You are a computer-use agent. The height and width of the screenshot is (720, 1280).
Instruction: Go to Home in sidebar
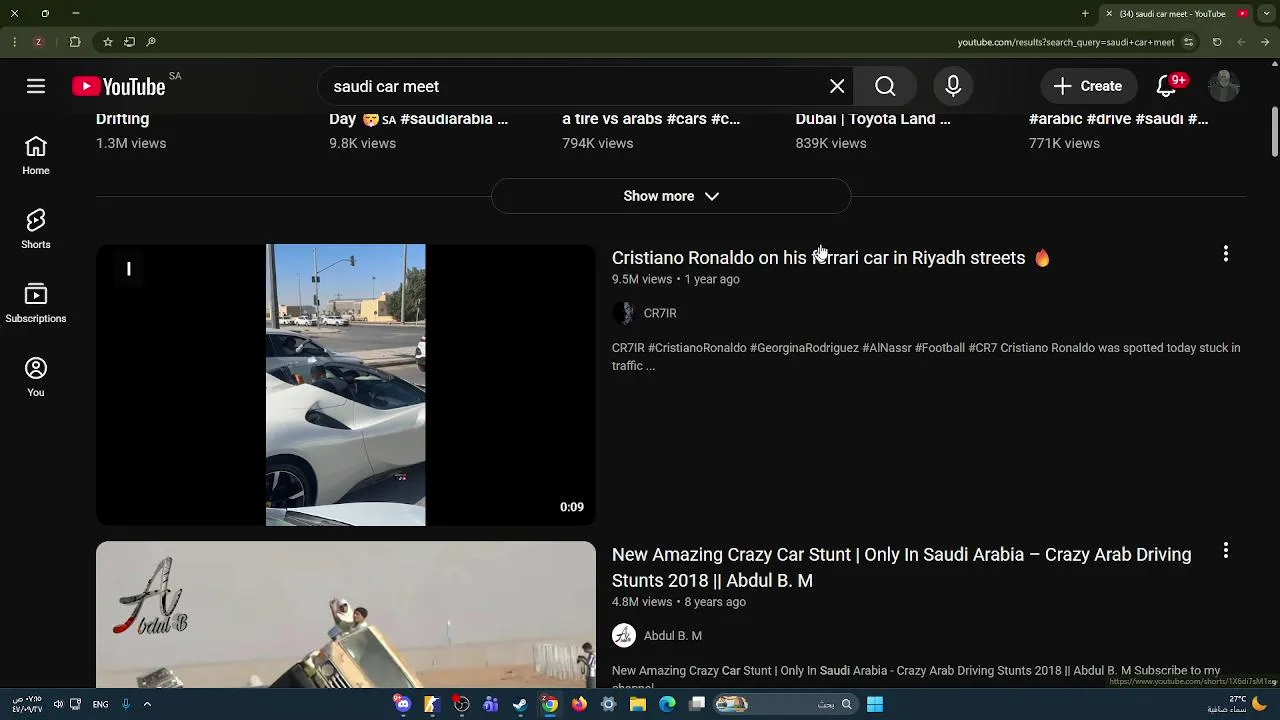point(36,156)
